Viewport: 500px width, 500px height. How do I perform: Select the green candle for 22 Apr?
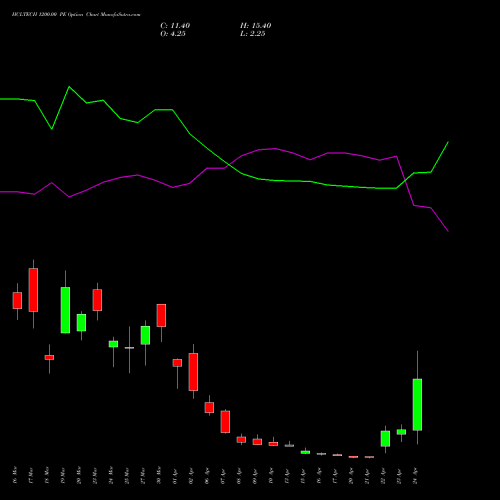tap(385, 439)
